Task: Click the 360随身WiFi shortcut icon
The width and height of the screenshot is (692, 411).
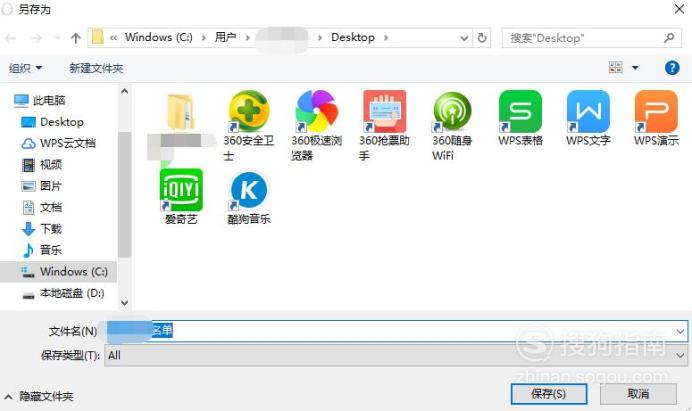Action: pyautogui.click(x=452, y=112)
